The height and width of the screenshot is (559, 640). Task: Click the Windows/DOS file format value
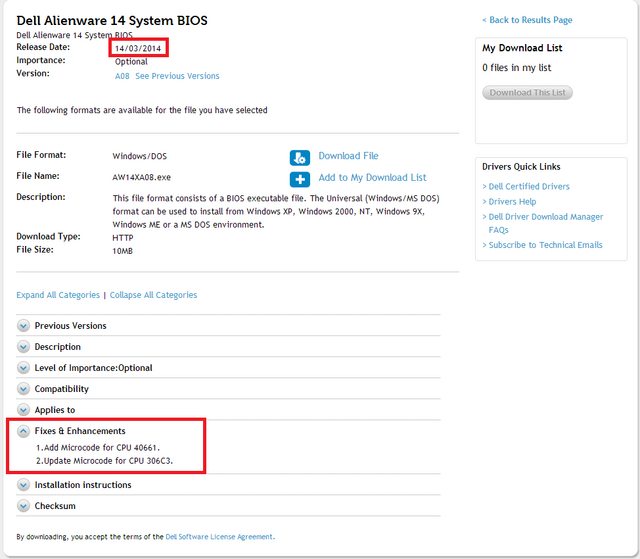pyautogui.click(x=140, y=156)
